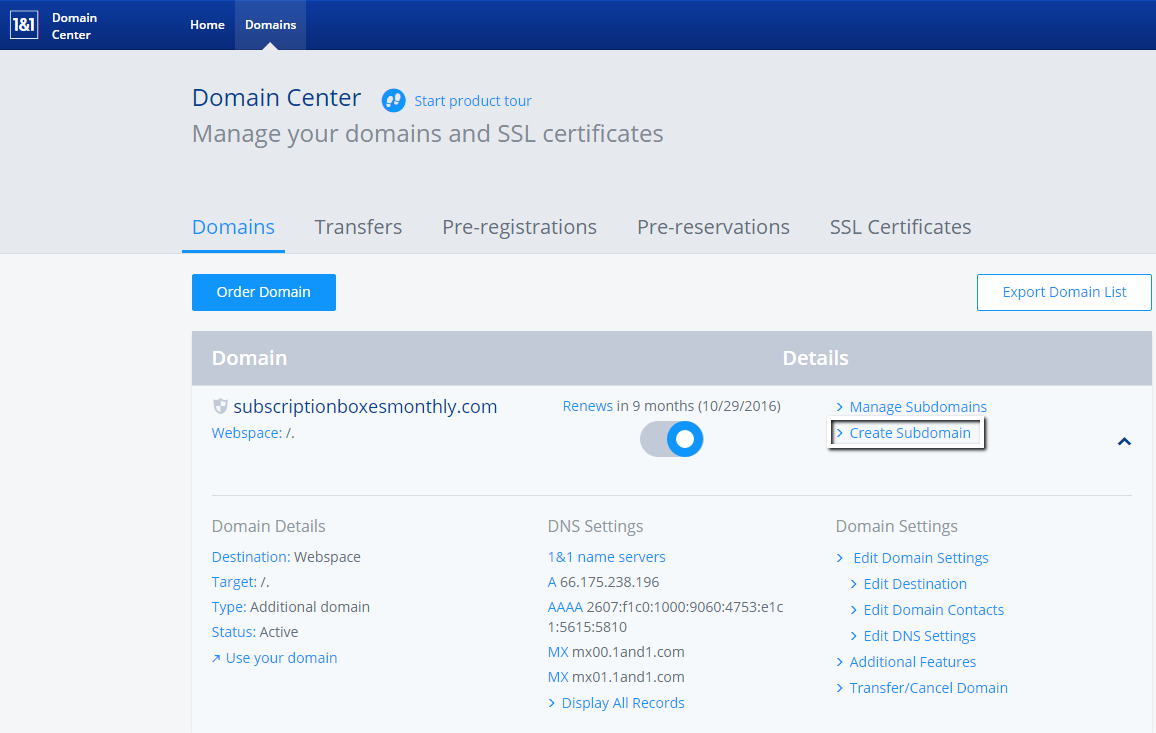Viewport: 1156px width, 733px height.
Task: Click the chevron before Create Subdomain
Action: [x=840, y=433]
